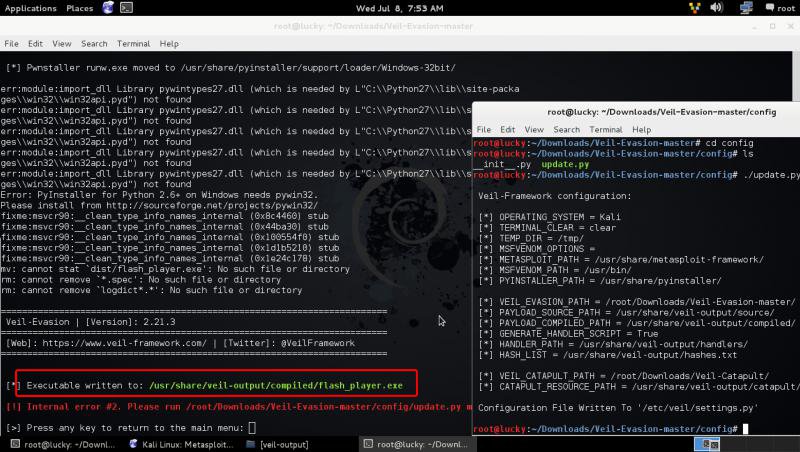800x452 pixels.
Task: Open View menu in the config terminal window
Action: pos(534,130)
